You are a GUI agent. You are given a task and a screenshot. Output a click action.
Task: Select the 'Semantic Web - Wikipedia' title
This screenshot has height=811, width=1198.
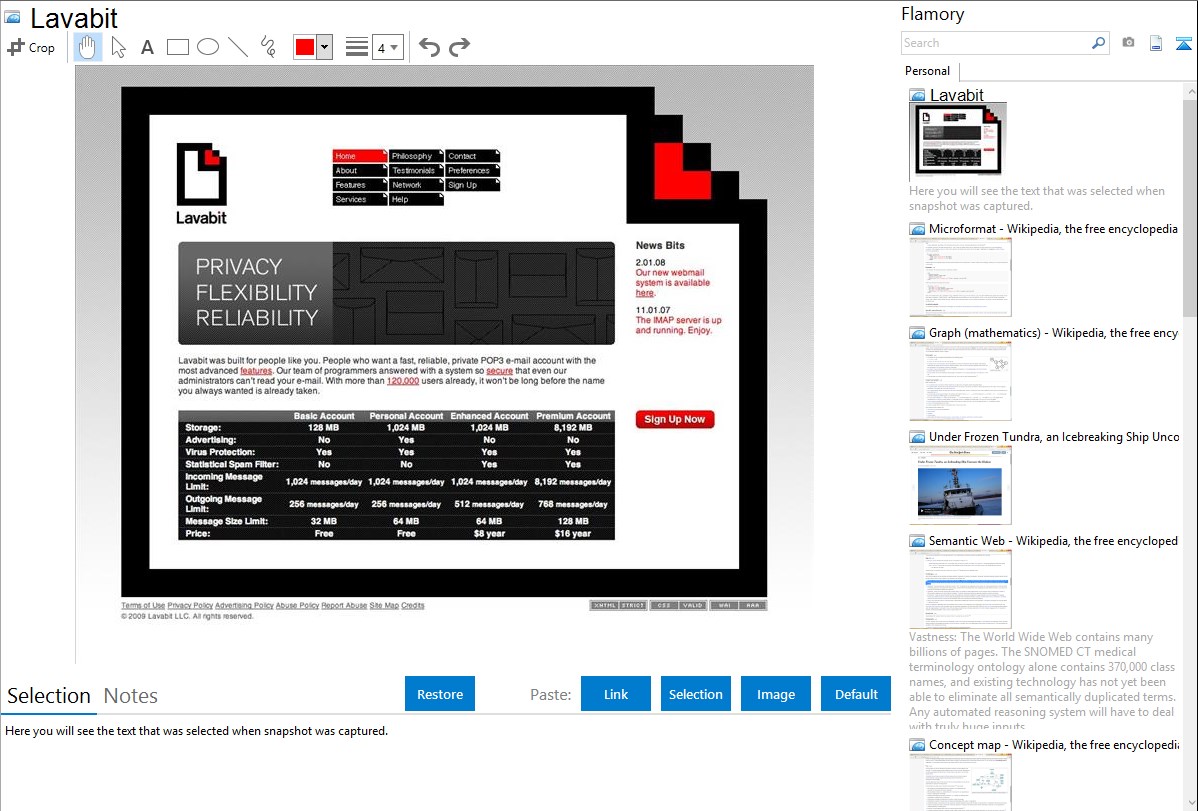click(1053, 540)
